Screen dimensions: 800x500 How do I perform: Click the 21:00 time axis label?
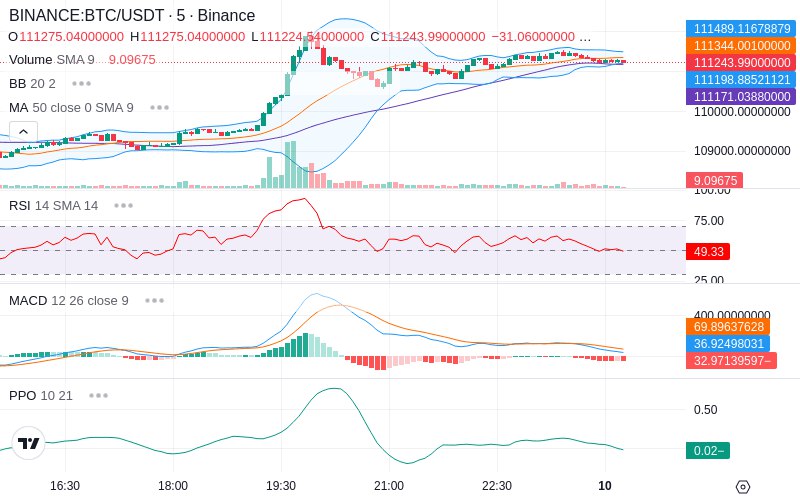coord(389,486)
